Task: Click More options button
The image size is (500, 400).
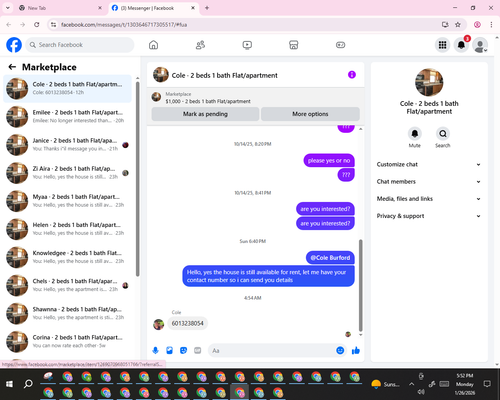Action: (x=310, y=114)
